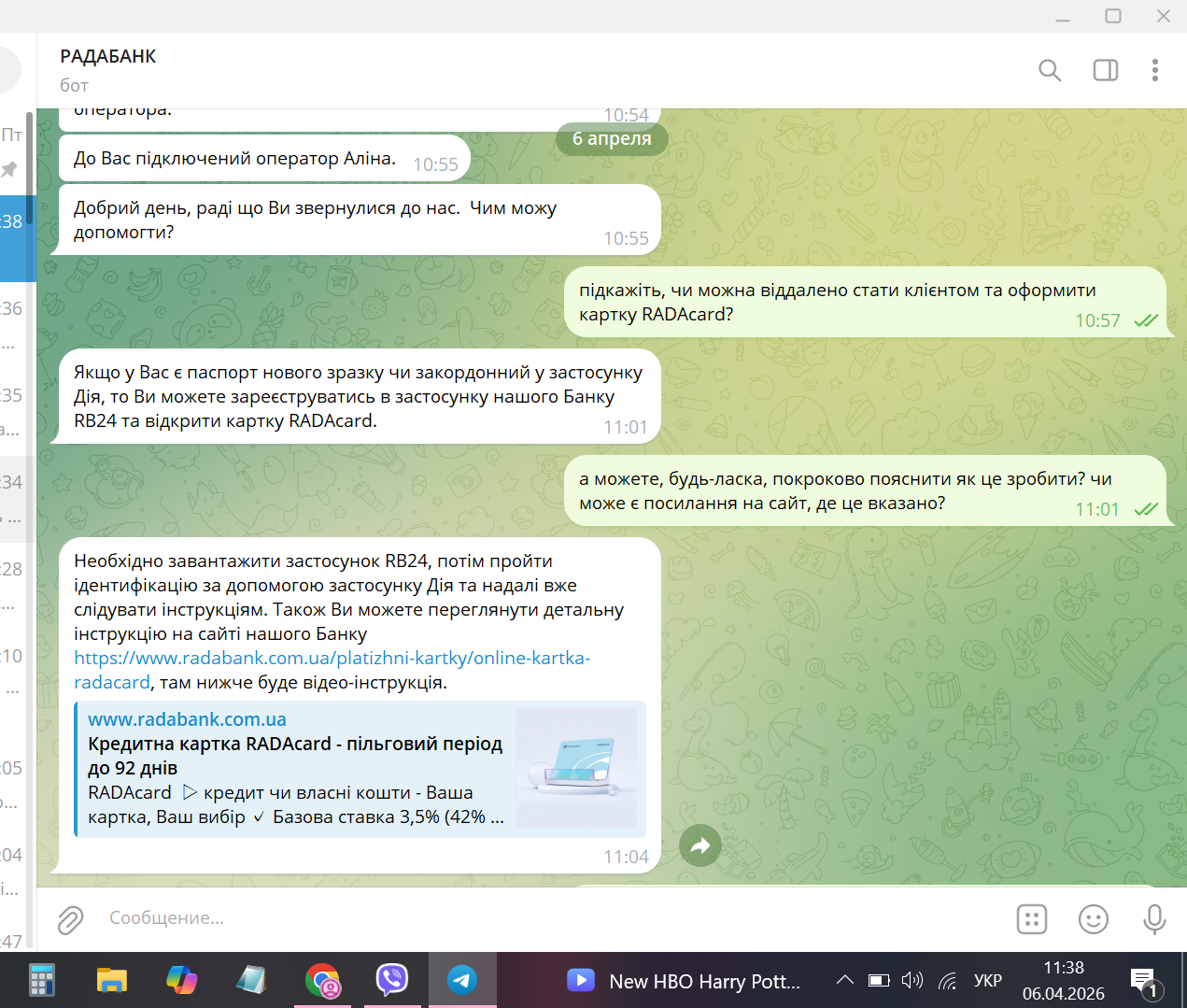
Task: Open the Windows Calculator taskbar icon
Action: [41, 980]
